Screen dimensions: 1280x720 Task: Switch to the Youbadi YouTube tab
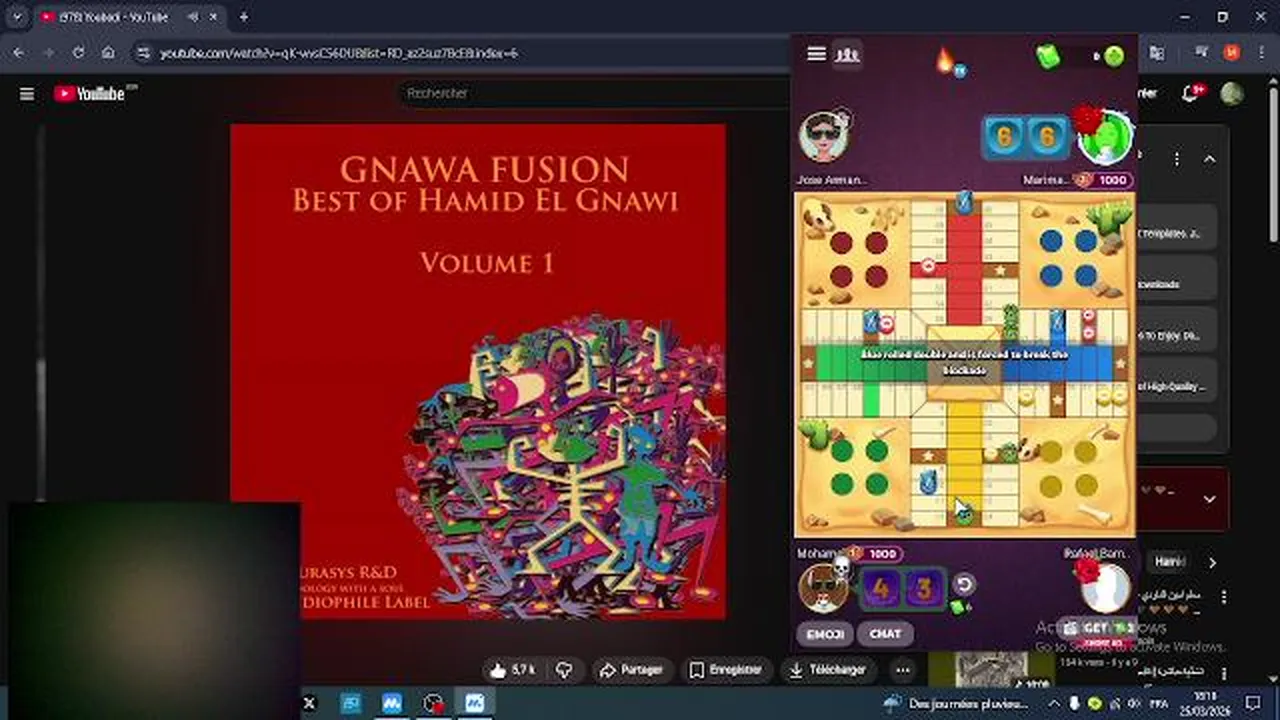115,17
